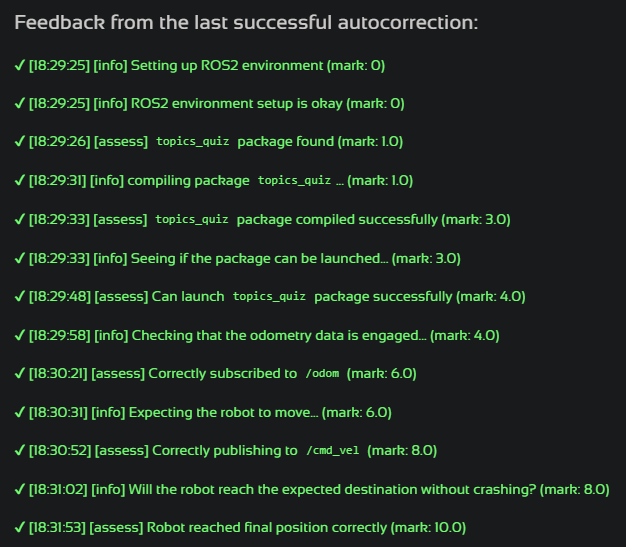Screen dimensions: 626x547
Task: Click the [18:30:21] timestamp
Action: tap(57, 373)
